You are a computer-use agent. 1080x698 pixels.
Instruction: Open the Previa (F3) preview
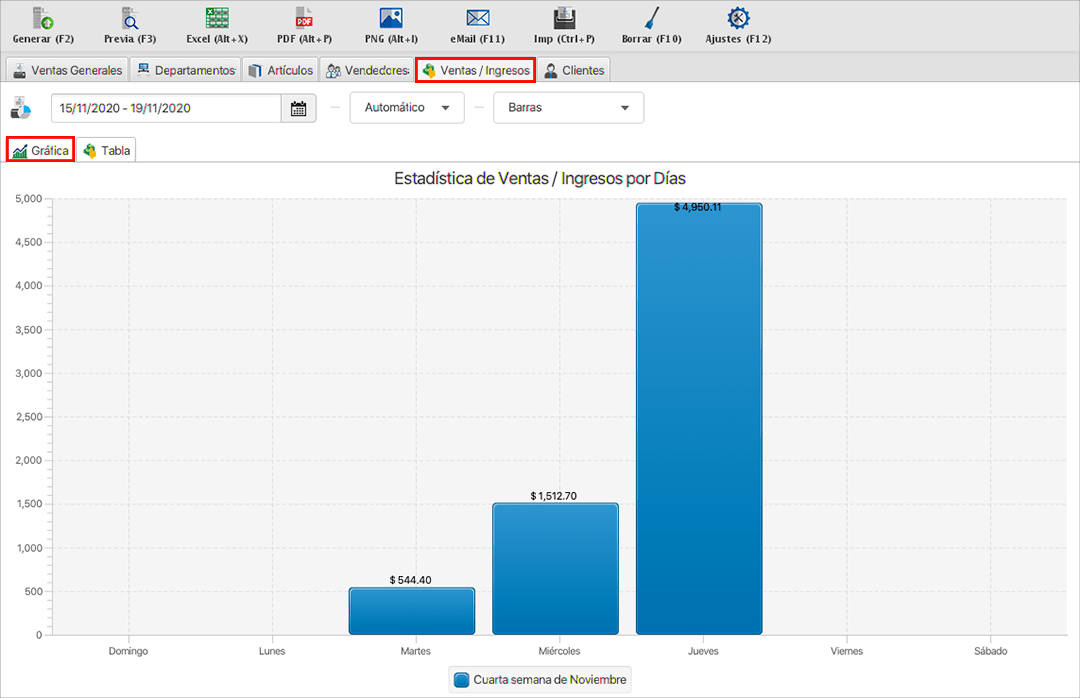click(130, 18)
